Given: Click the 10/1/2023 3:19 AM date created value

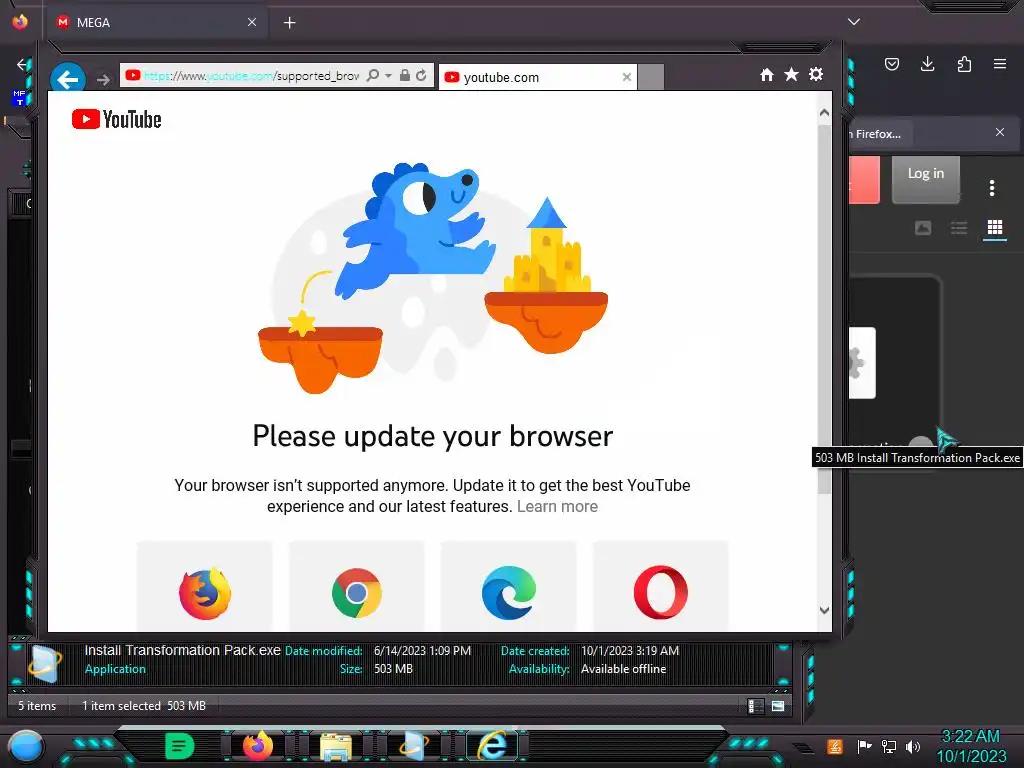Looking at the screenshot, I should pos(630,651).
